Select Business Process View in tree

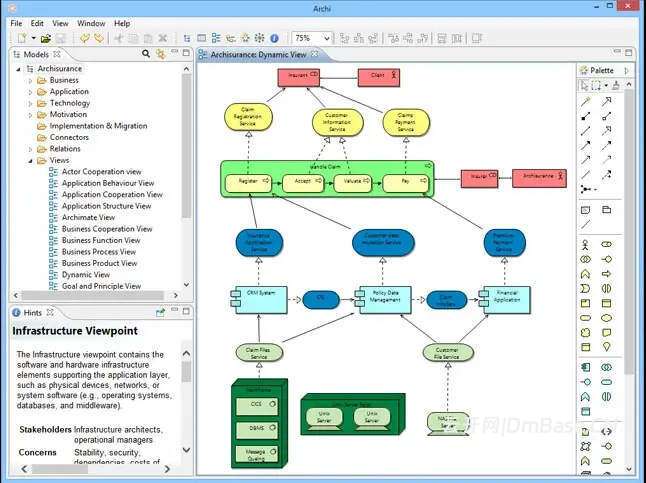tap(99, 251)
